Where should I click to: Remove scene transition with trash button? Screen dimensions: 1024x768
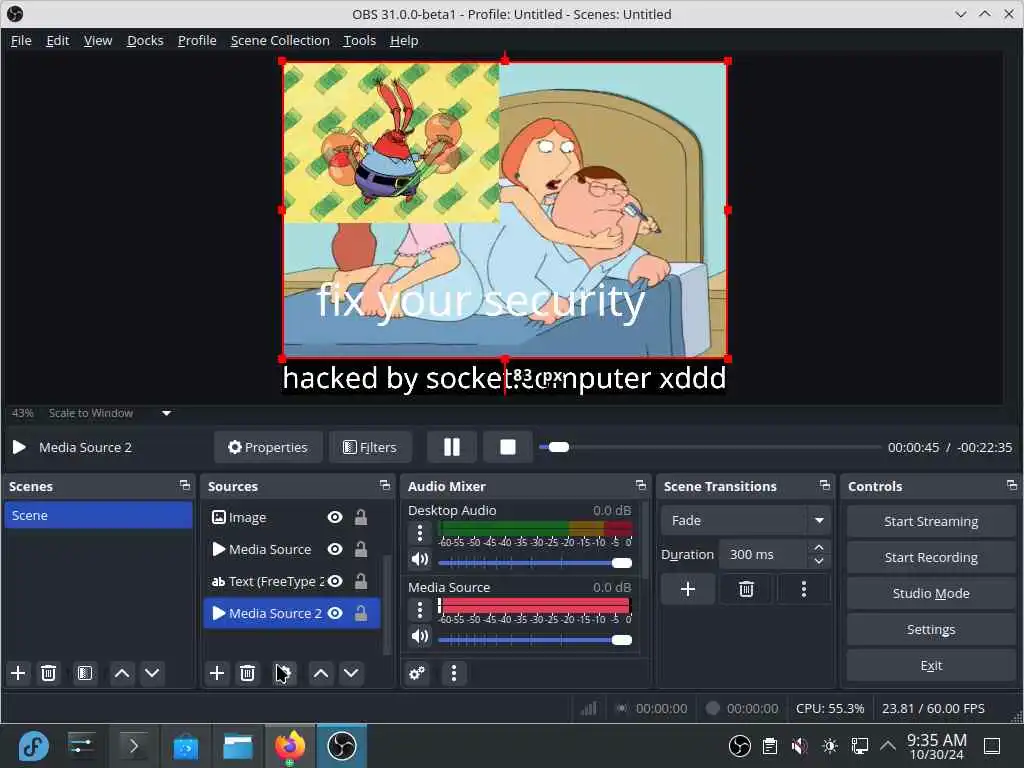(746, 589)
